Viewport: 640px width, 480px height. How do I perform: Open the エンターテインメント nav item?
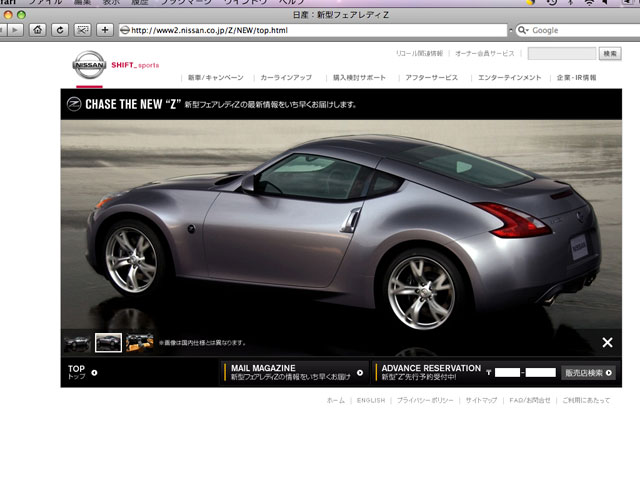[x=509, y=78]
